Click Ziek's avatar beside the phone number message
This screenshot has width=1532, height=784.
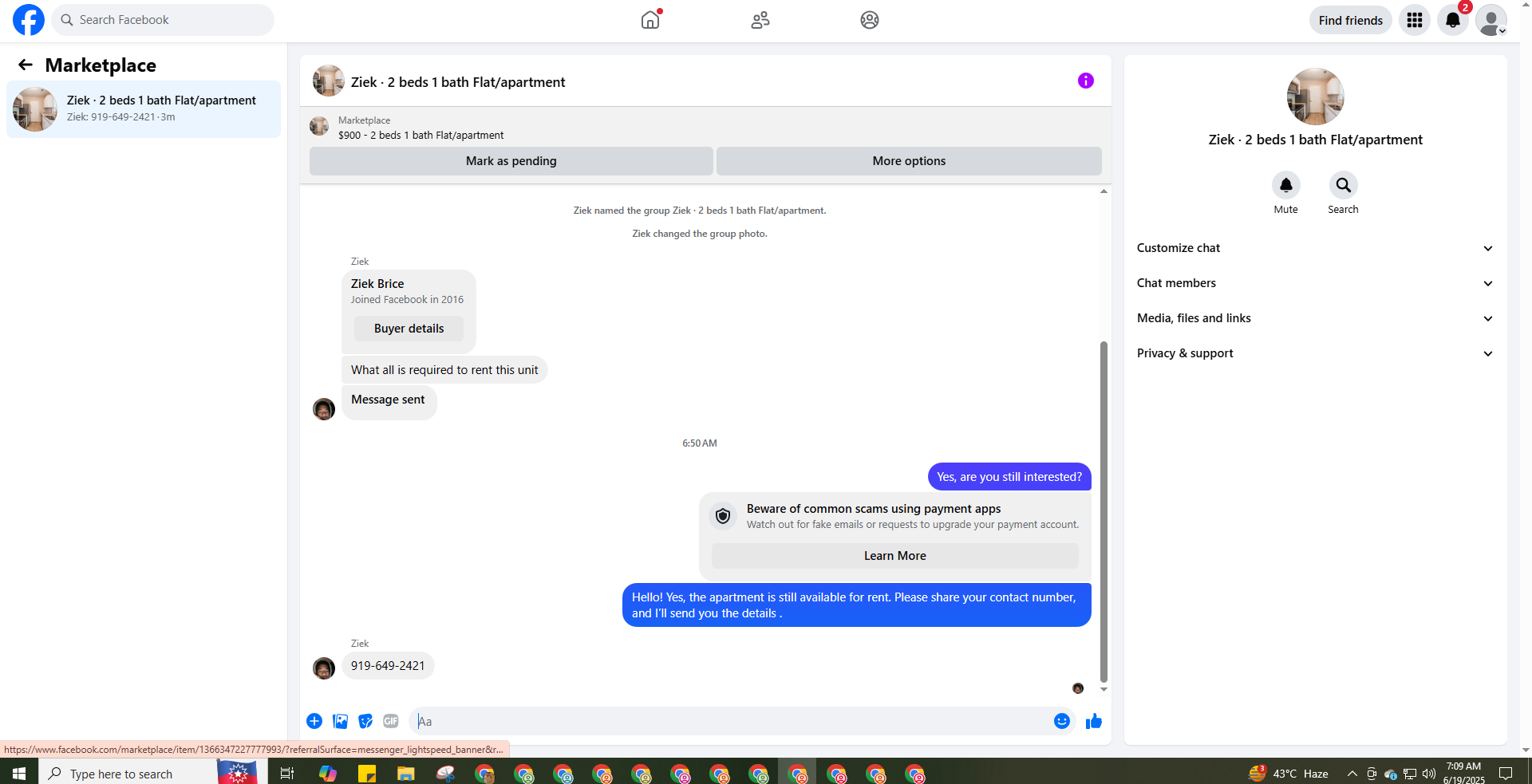324,668
